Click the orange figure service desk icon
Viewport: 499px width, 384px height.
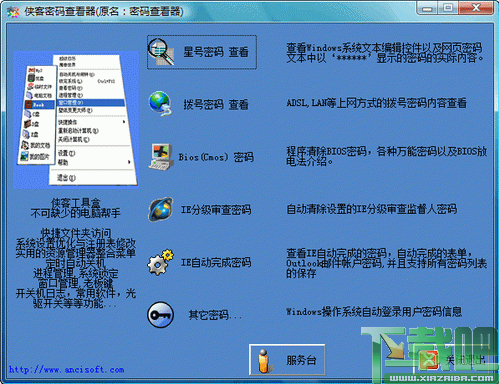[264, 361]
